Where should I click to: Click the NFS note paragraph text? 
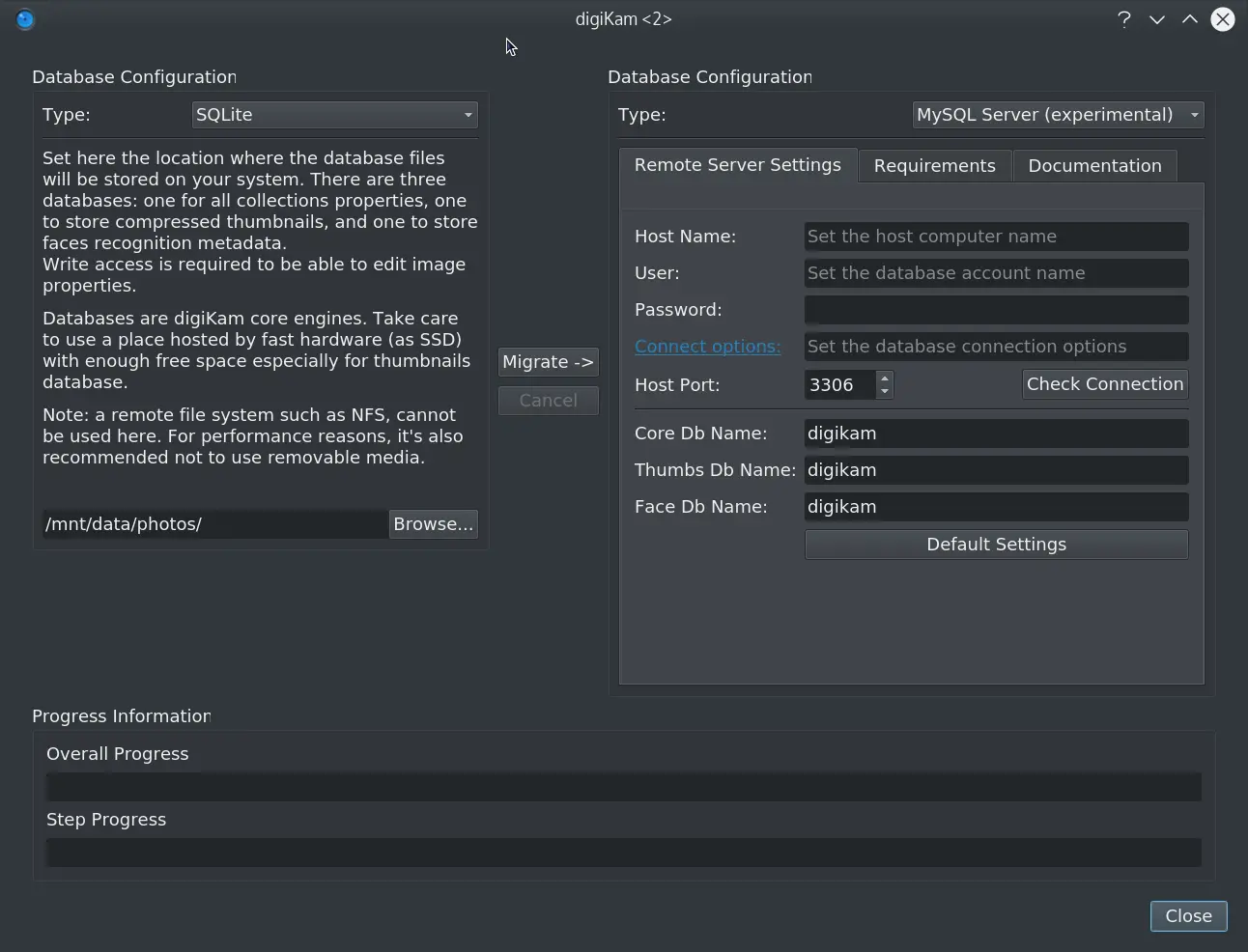coord(253,436)
